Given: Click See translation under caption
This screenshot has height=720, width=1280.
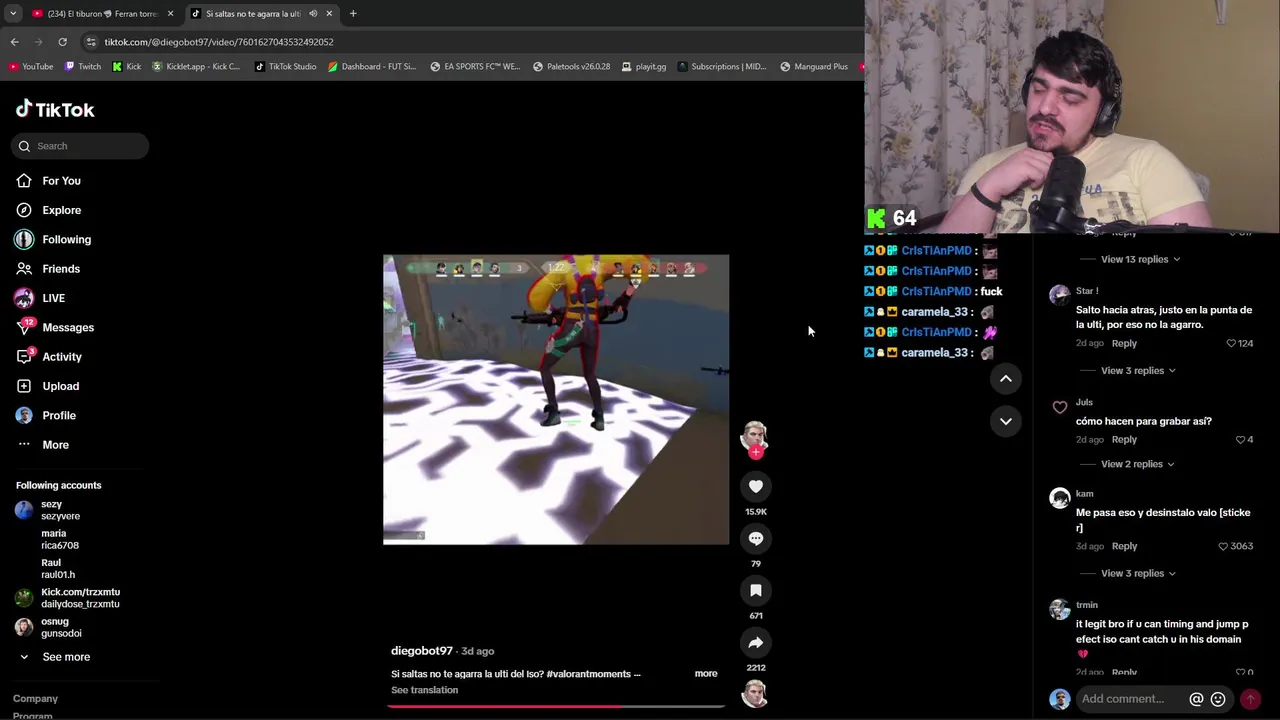Looking at the screenshot, I should click(x=424, y=690).
